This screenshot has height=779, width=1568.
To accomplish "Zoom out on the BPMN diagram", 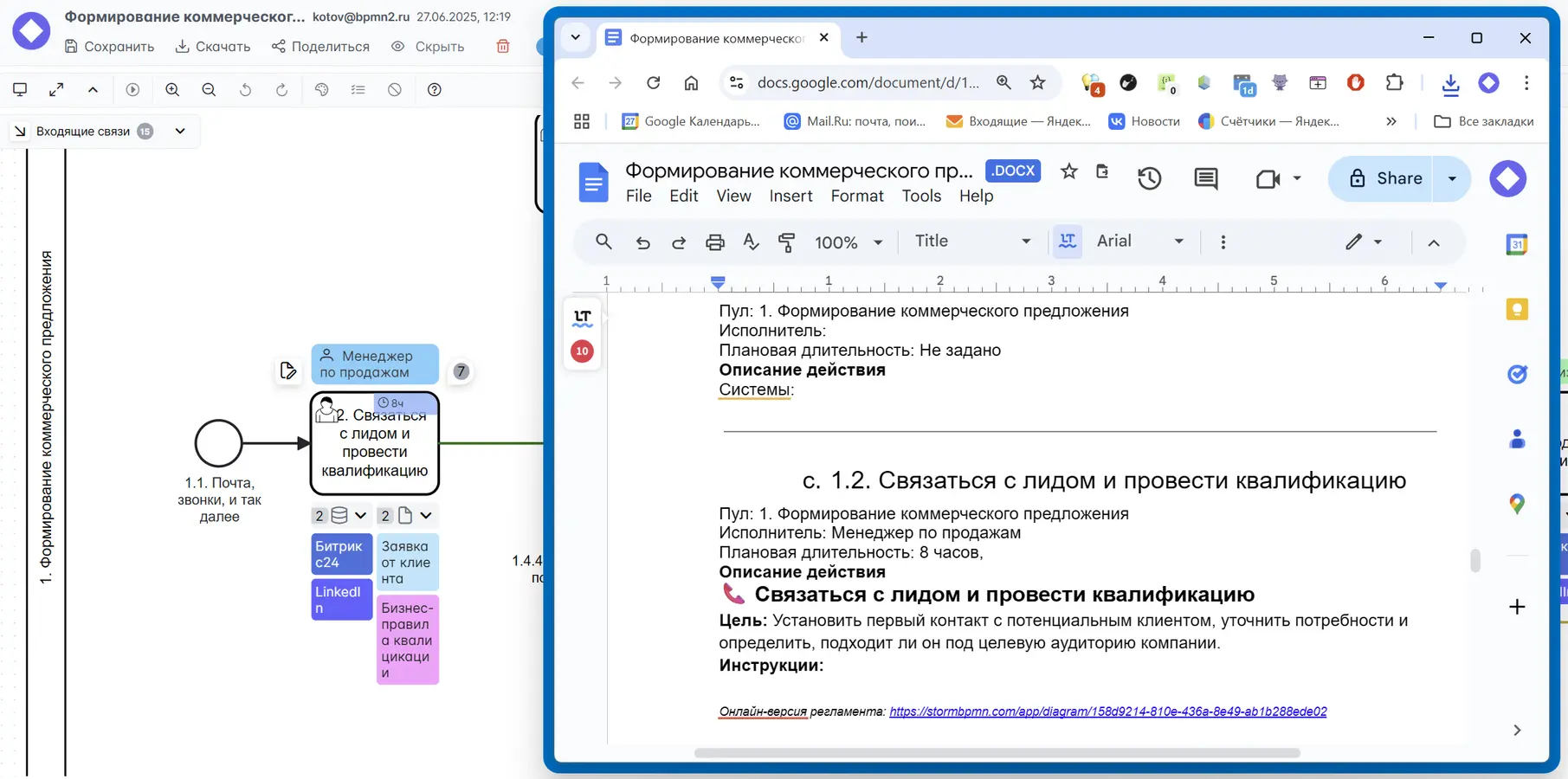I will click(x=209, y=89).
